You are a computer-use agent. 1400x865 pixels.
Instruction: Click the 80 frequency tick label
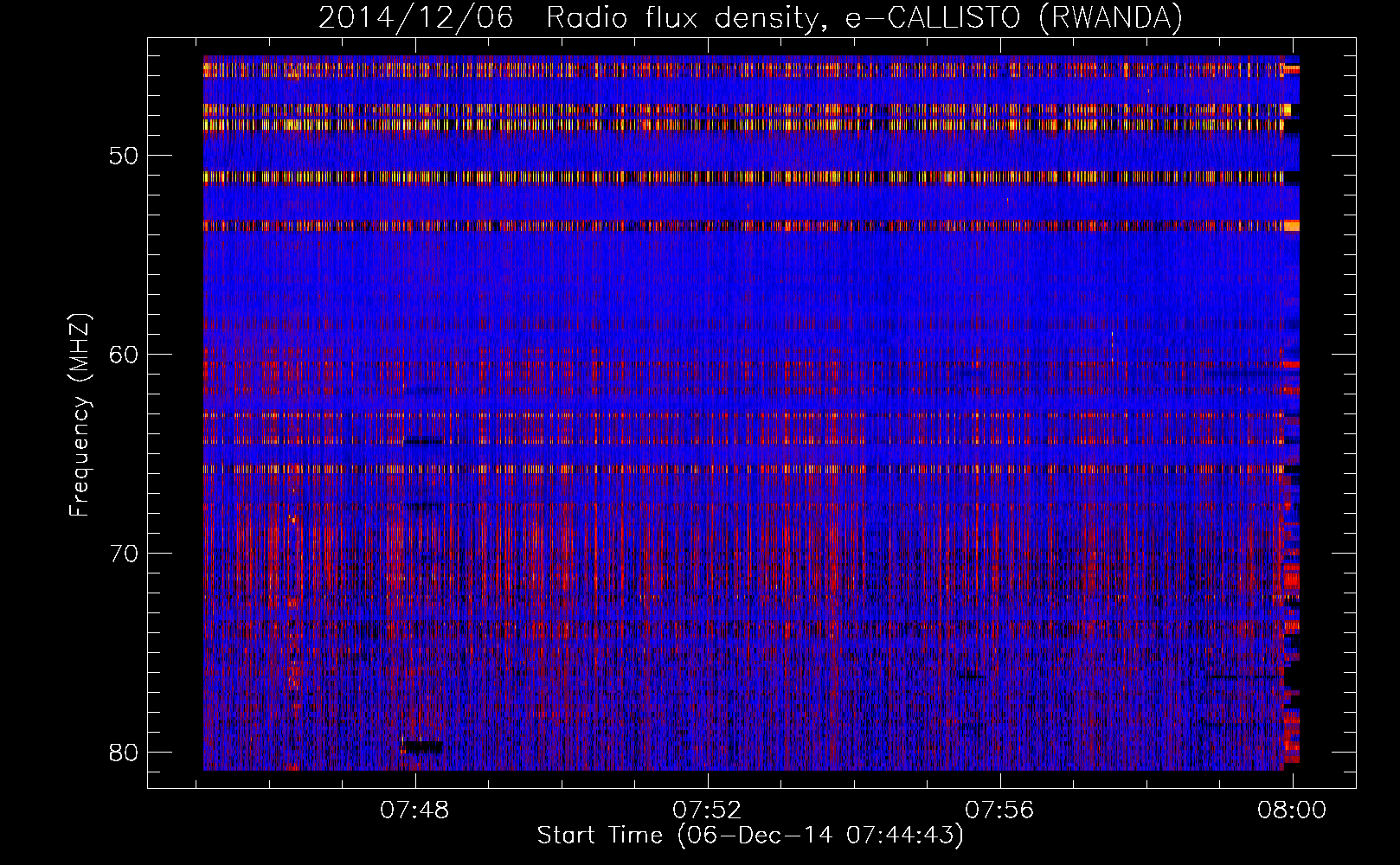[124, 752]
